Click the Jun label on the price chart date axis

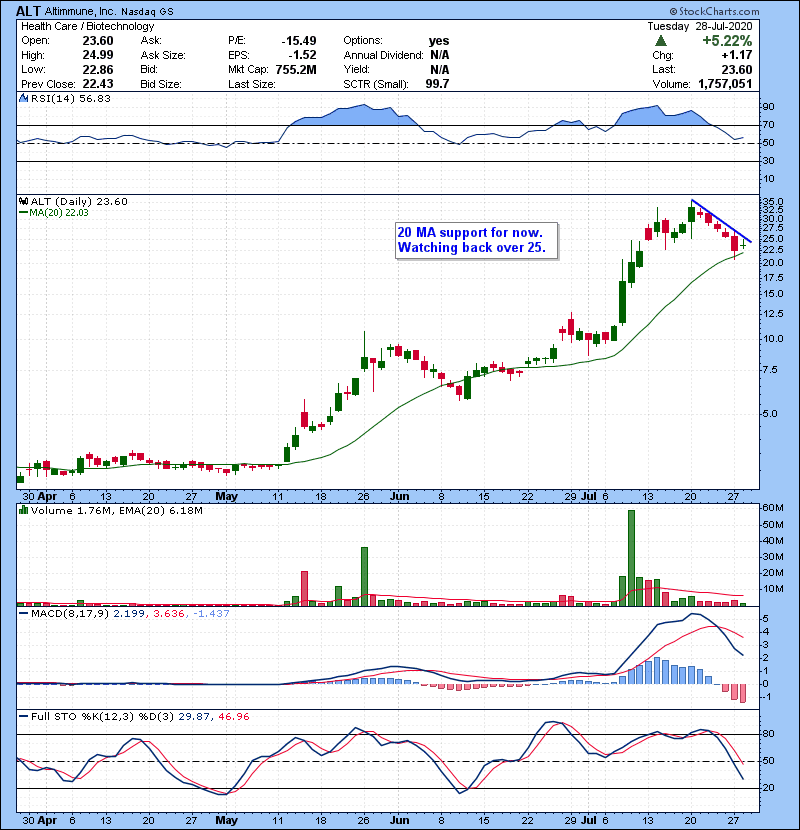[x=399, y=497]
